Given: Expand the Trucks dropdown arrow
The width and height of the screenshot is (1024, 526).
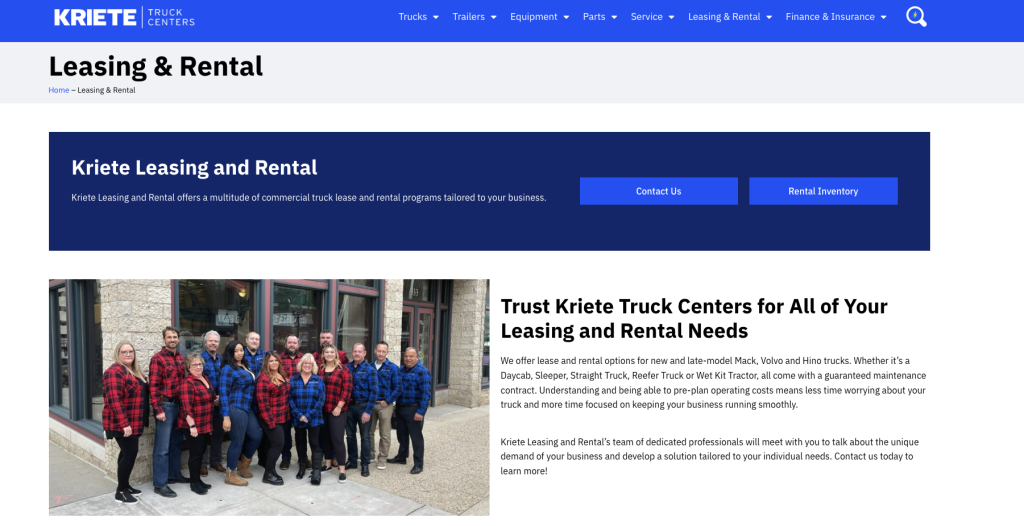Looking at the screenshot, I should [436, 17].
